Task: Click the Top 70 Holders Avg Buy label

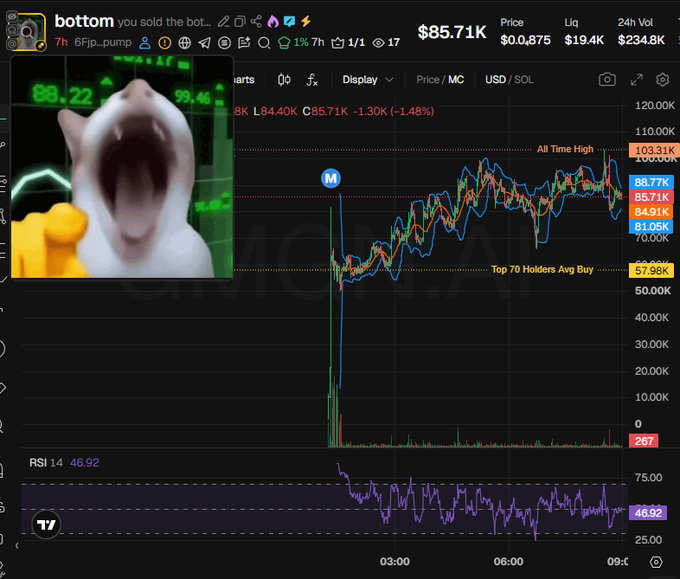Action: tap(542, 269)
